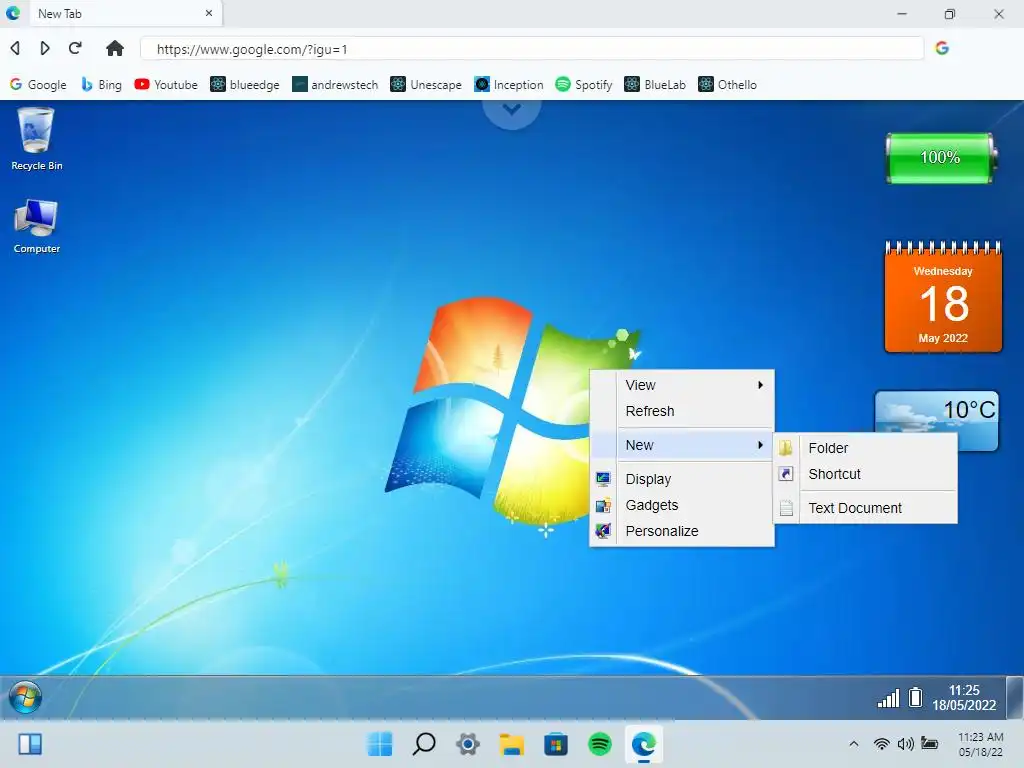Click the Show desktop strip in Windows 7 taskbar

[x=1015, y=697]
